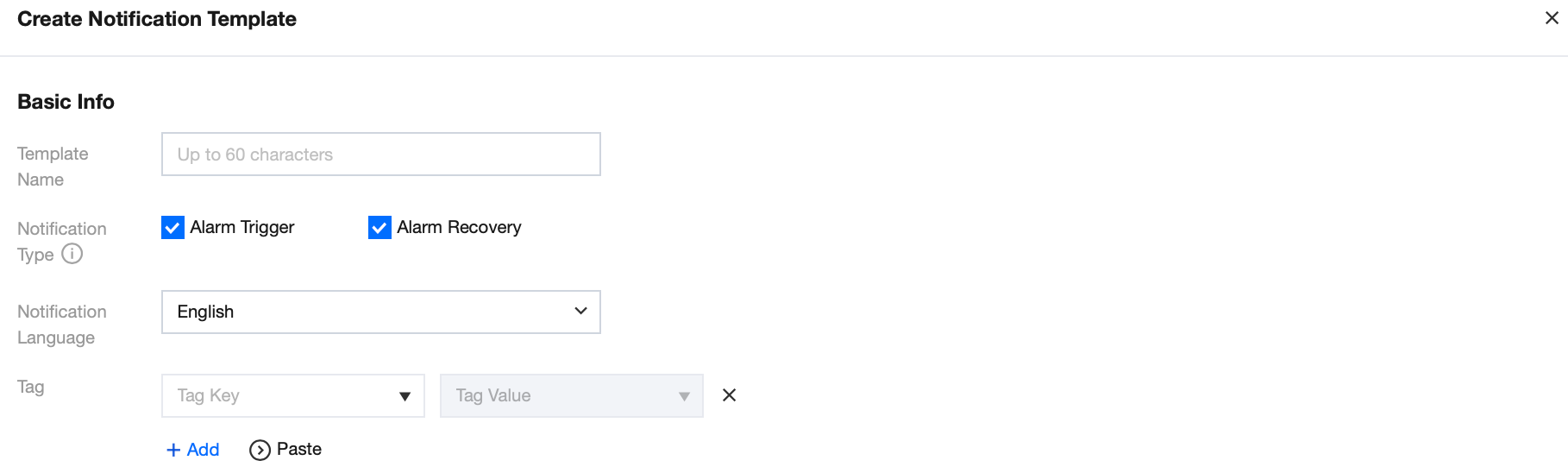The image size is (1568, 473).
Task: Click the Add link to add a tag
Action: [203, 450]
